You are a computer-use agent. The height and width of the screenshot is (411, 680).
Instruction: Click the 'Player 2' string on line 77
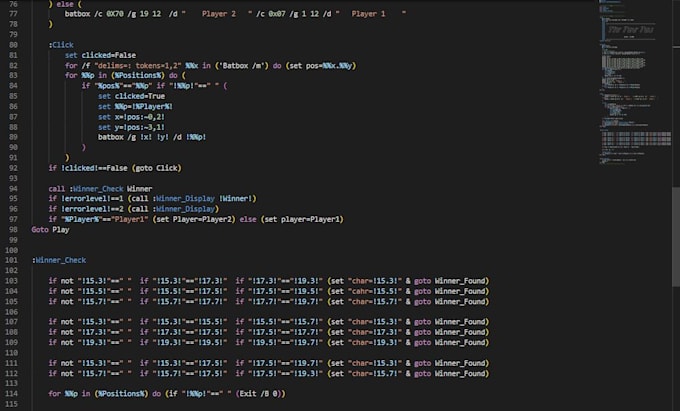[219, 14]
